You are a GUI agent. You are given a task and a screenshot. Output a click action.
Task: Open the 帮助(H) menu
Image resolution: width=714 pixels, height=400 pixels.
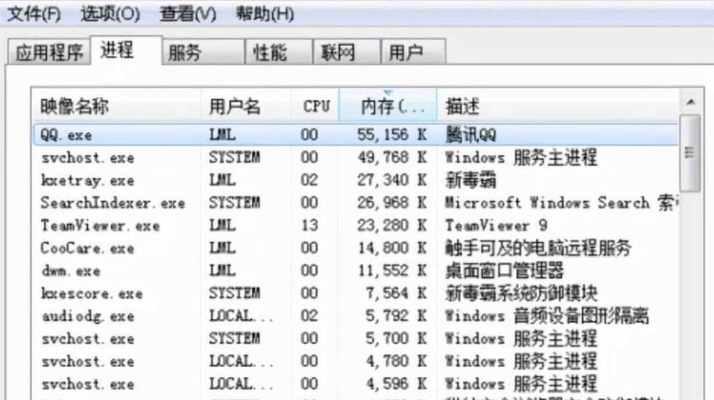coord(265,14)
